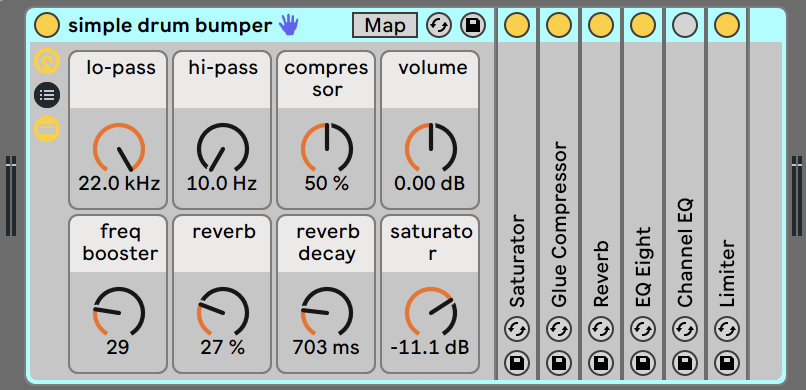The width and height of the screenshot is (806, 390).
Task: Click the lo-pass macro knob
Action: pyautogui.click(x=119, y=147)
